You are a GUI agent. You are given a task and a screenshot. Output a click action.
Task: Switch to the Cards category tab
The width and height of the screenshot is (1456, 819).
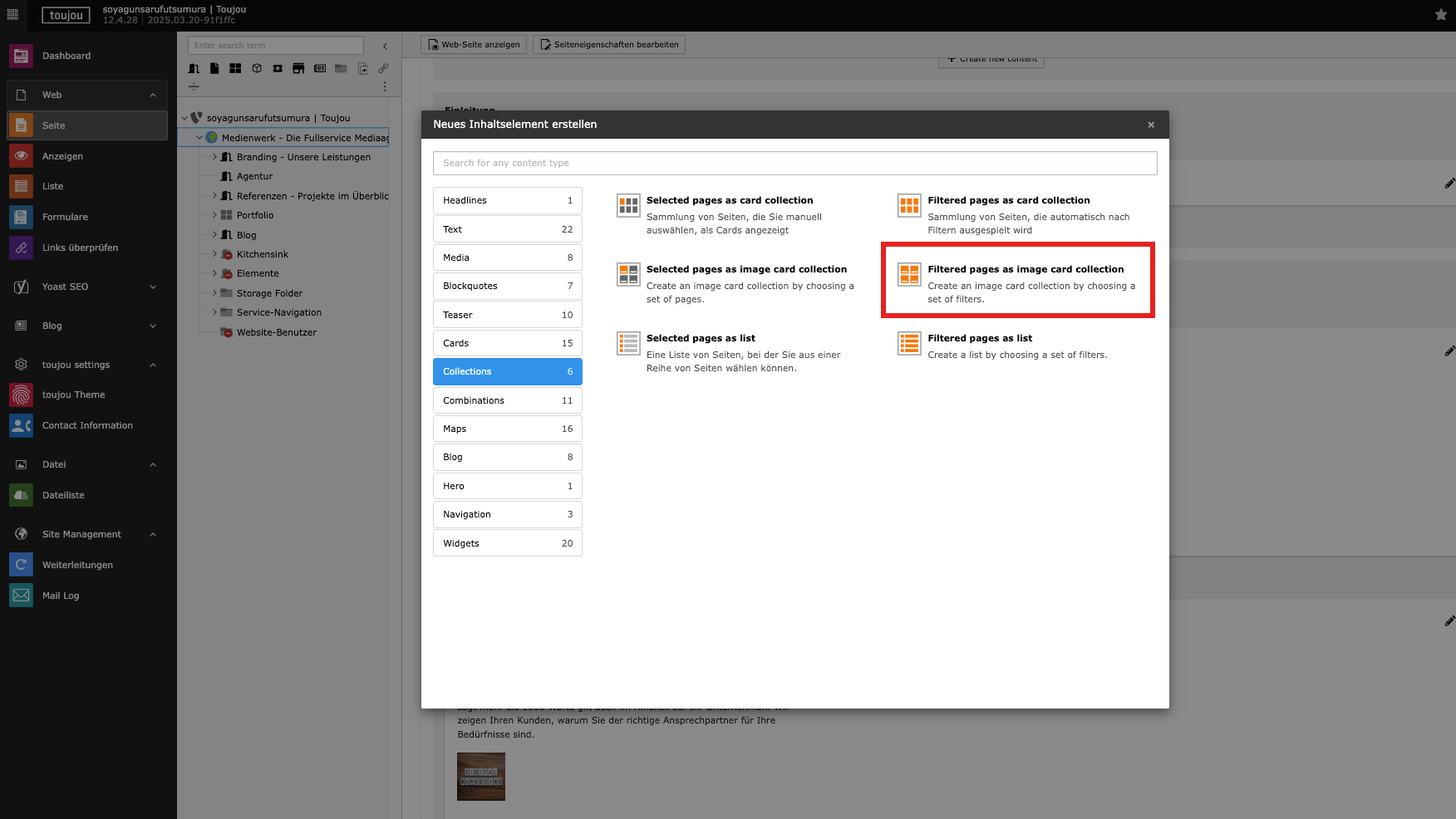point(507,343)
